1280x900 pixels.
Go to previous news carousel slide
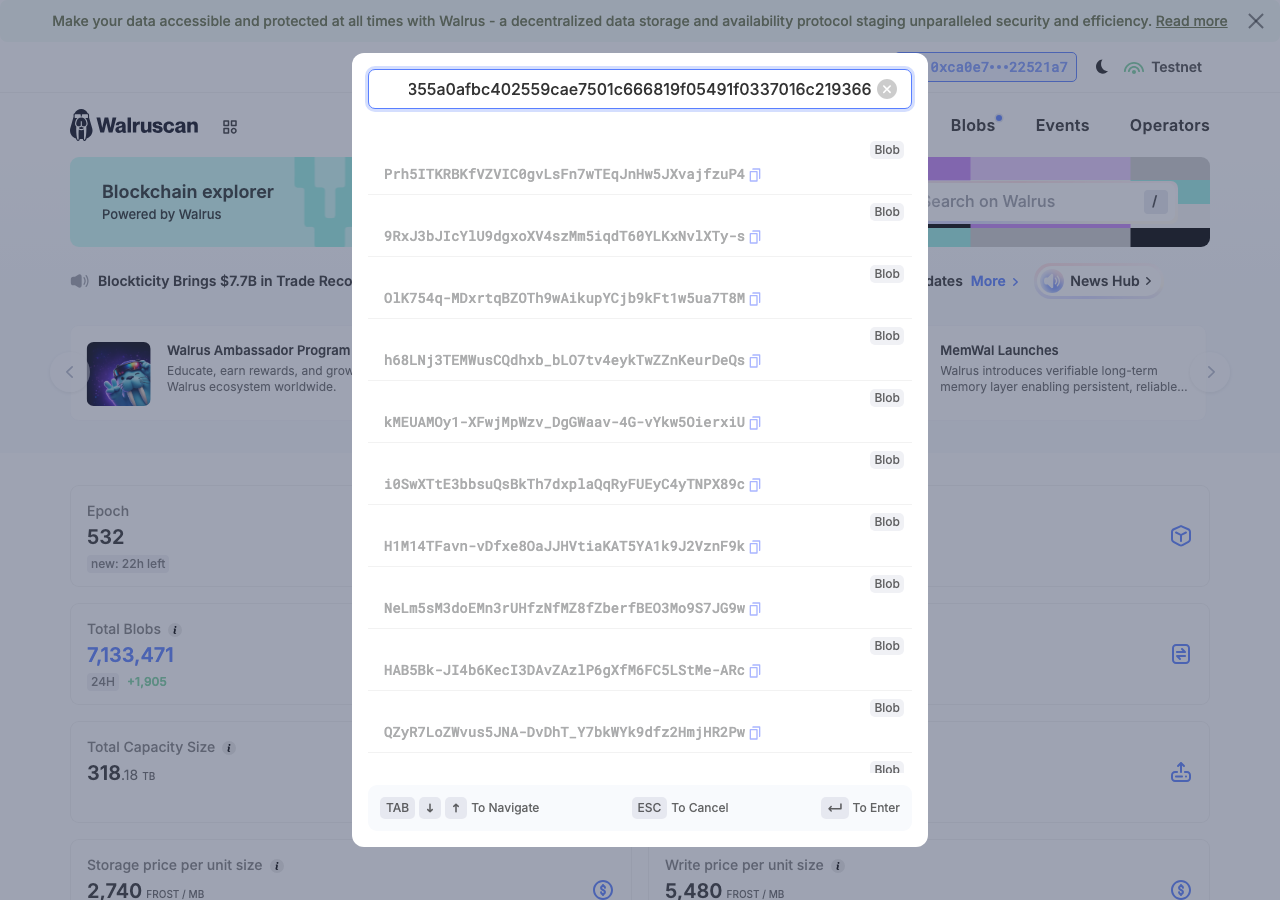(x=70, y=372)
